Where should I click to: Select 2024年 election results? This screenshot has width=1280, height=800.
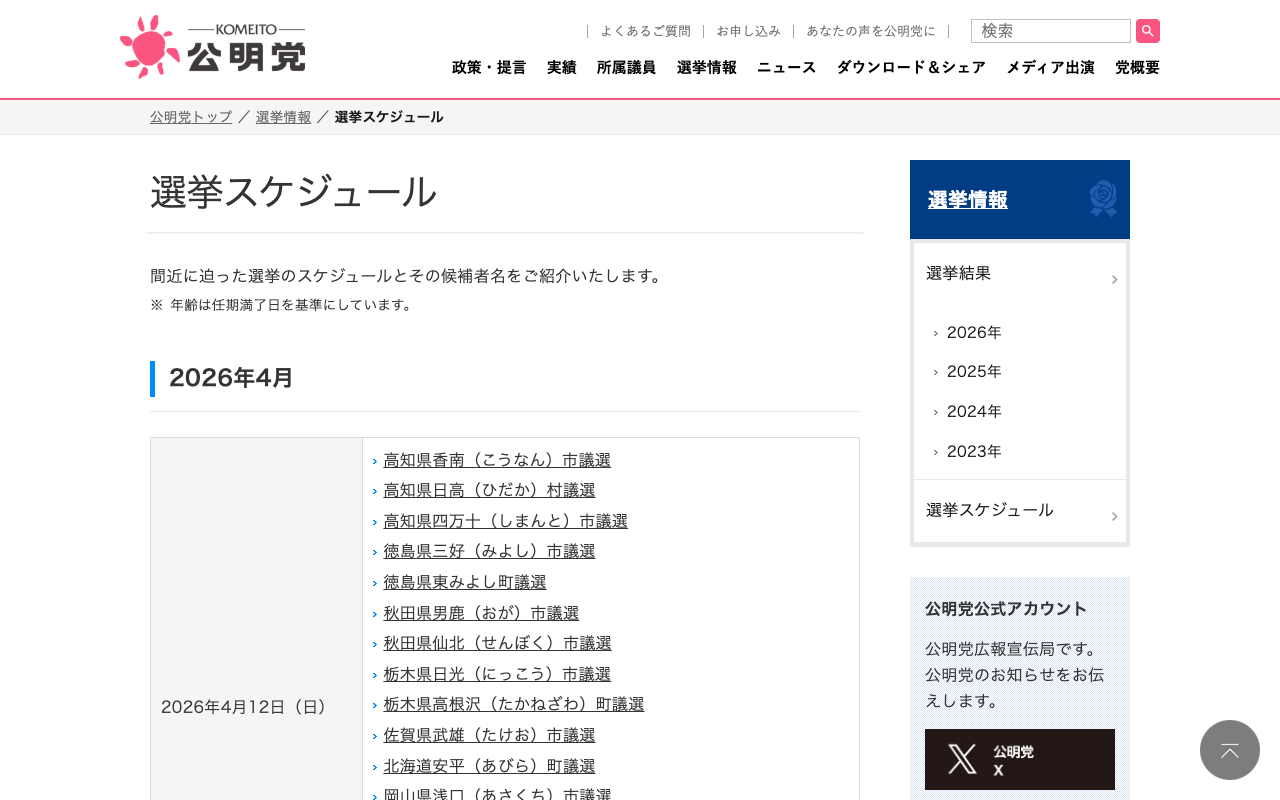point(974,412)
